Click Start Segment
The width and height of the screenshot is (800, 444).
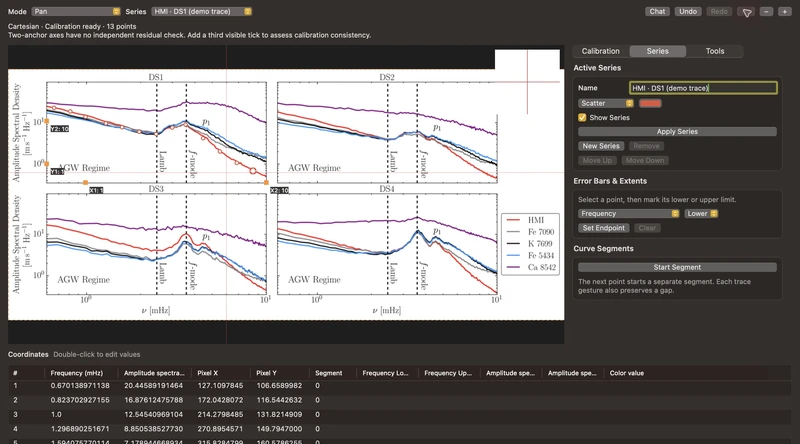pyautogui.click(x=677, y=267)
